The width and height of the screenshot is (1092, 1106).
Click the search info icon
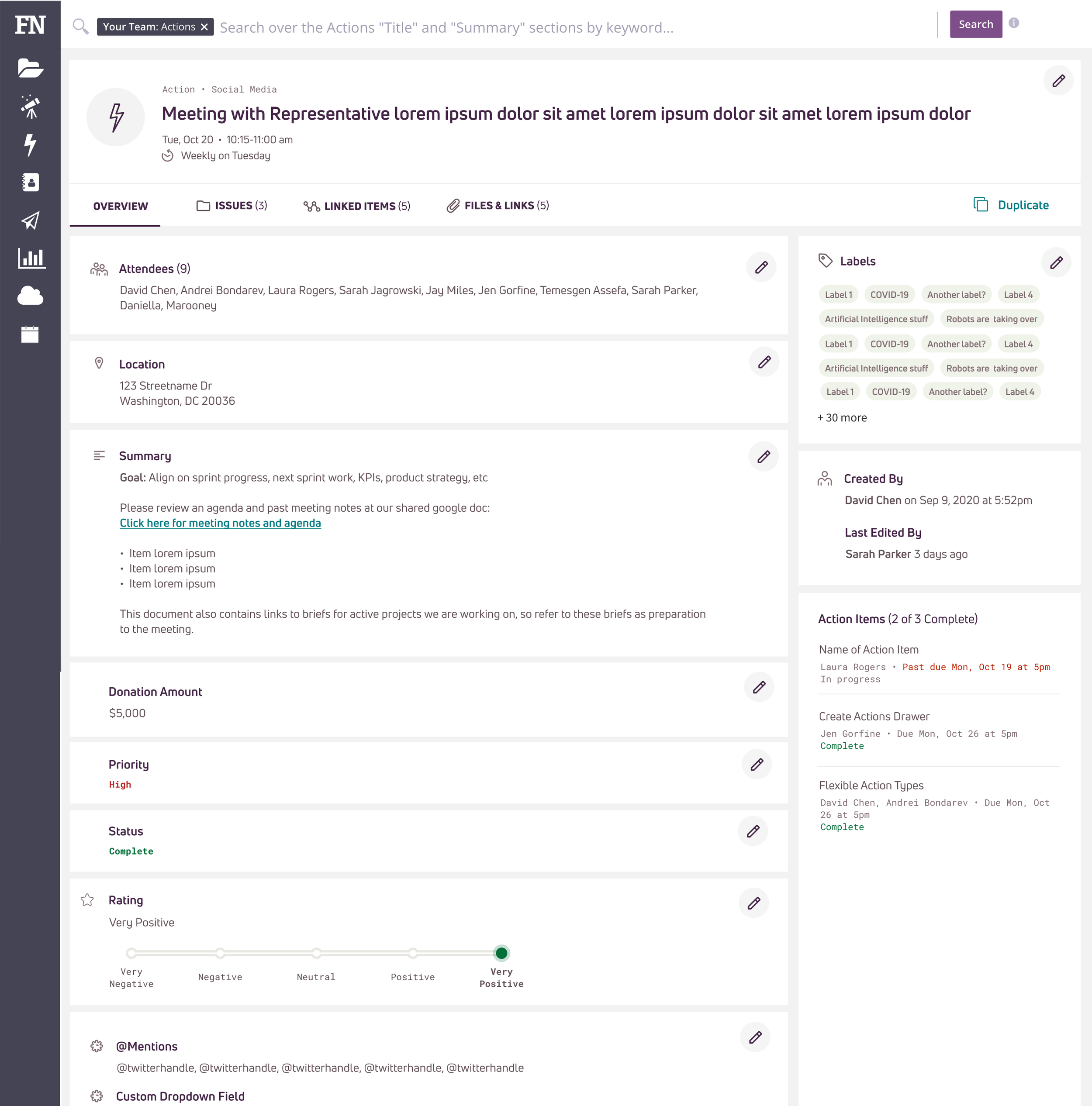pos(1013,23)
